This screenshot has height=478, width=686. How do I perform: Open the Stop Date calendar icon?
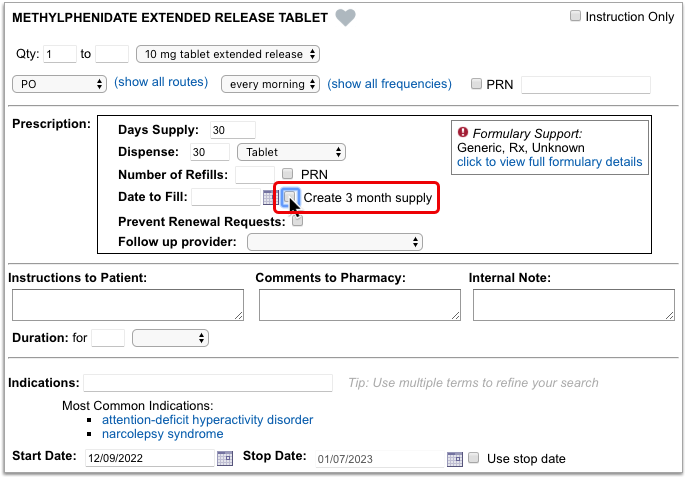(x=455, y=459)
